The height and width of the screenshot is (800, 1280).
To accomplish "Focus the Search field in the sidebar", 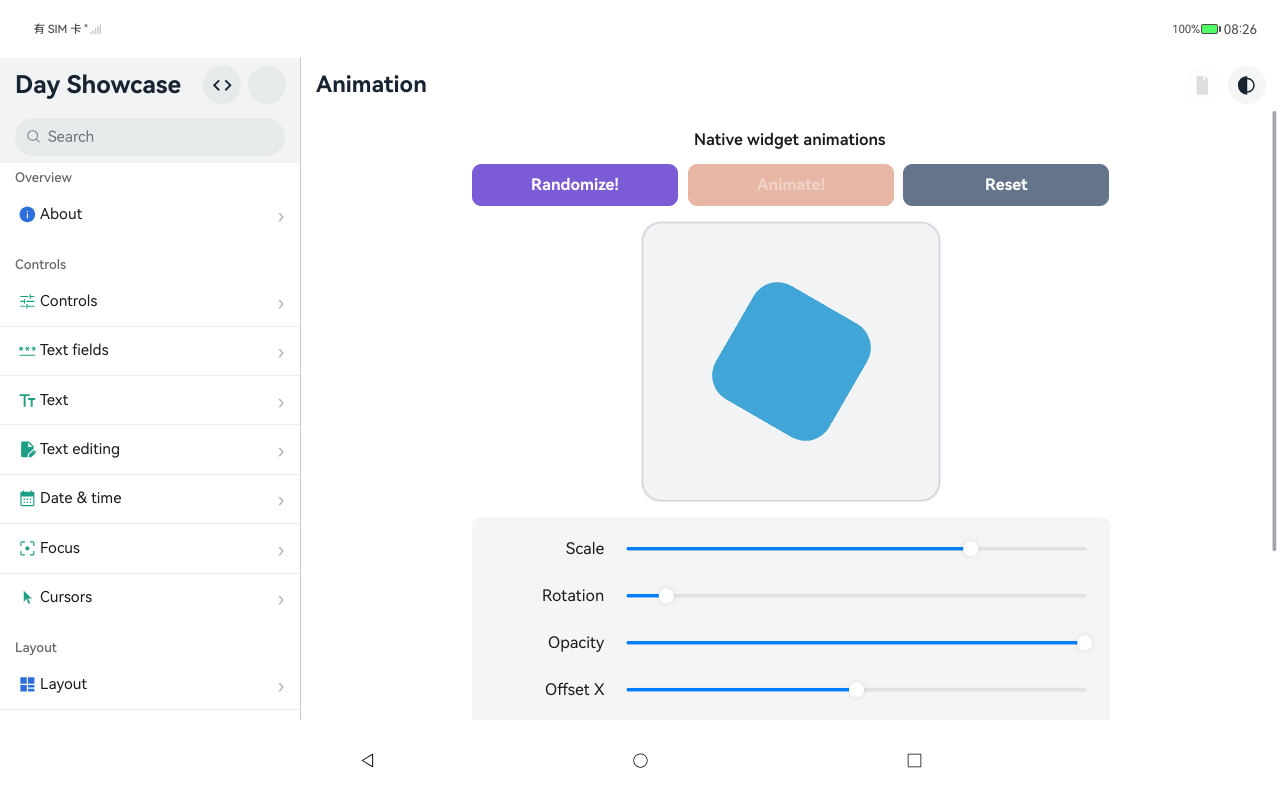I will click(150, 137).
